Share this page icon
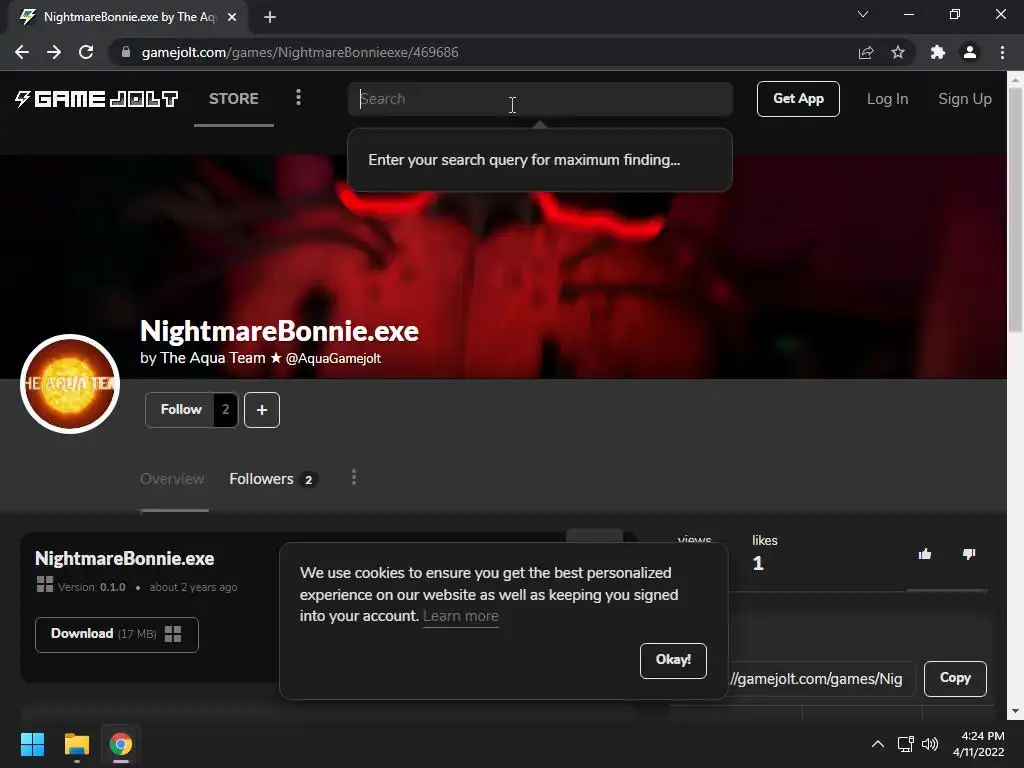Image resolution: width=1024 pixels, height=768 pixels. [x=866, y=52]
